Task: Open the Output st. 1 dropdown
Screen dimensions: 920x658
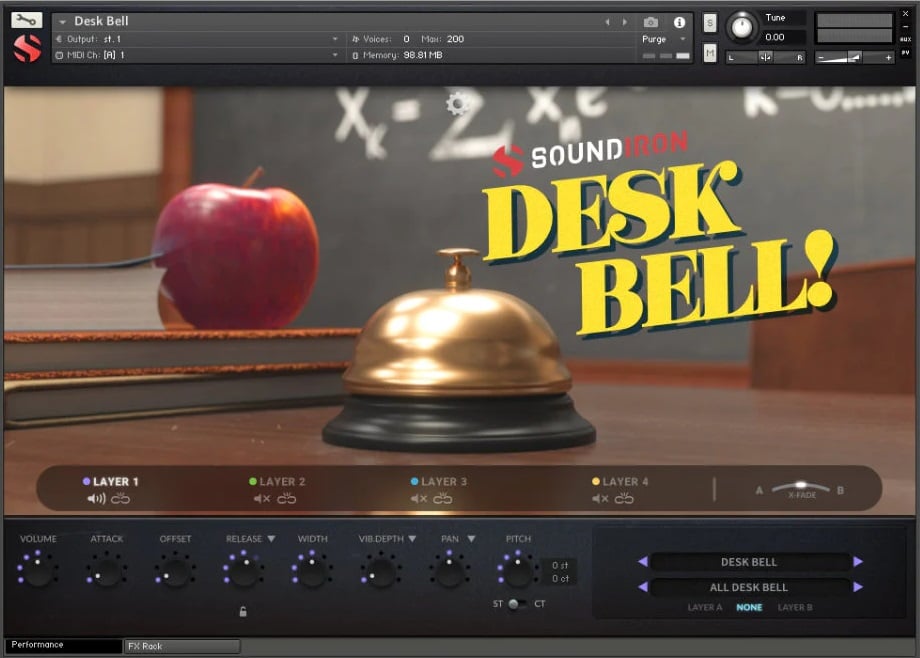Action: click(x=335, y=39)
